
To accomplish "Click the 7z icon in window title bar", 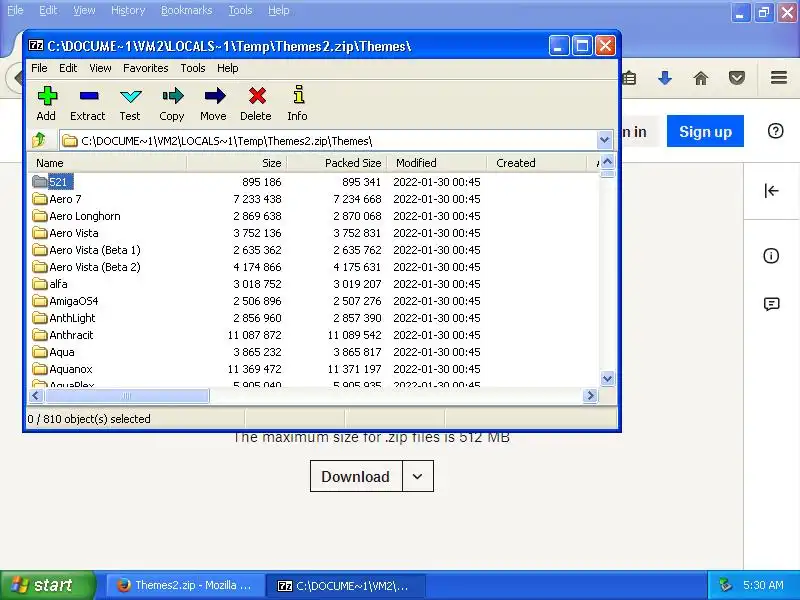I will (36, 45).
